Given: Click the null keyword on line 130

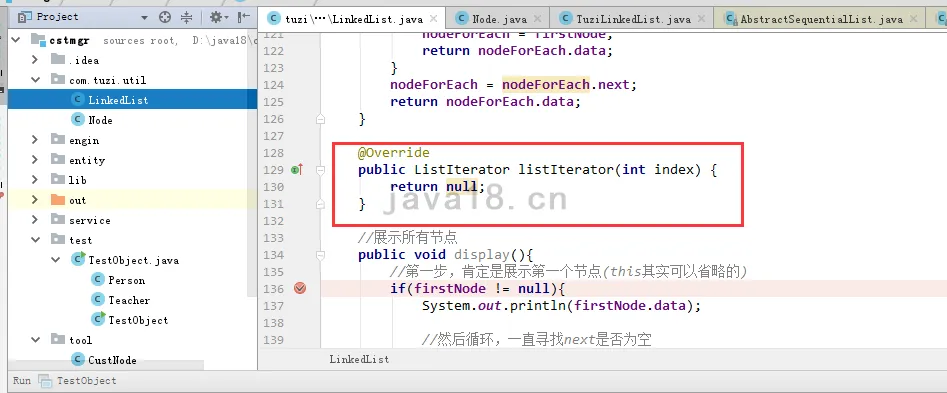Looking at the screenshot, I should tap(461, 187).
